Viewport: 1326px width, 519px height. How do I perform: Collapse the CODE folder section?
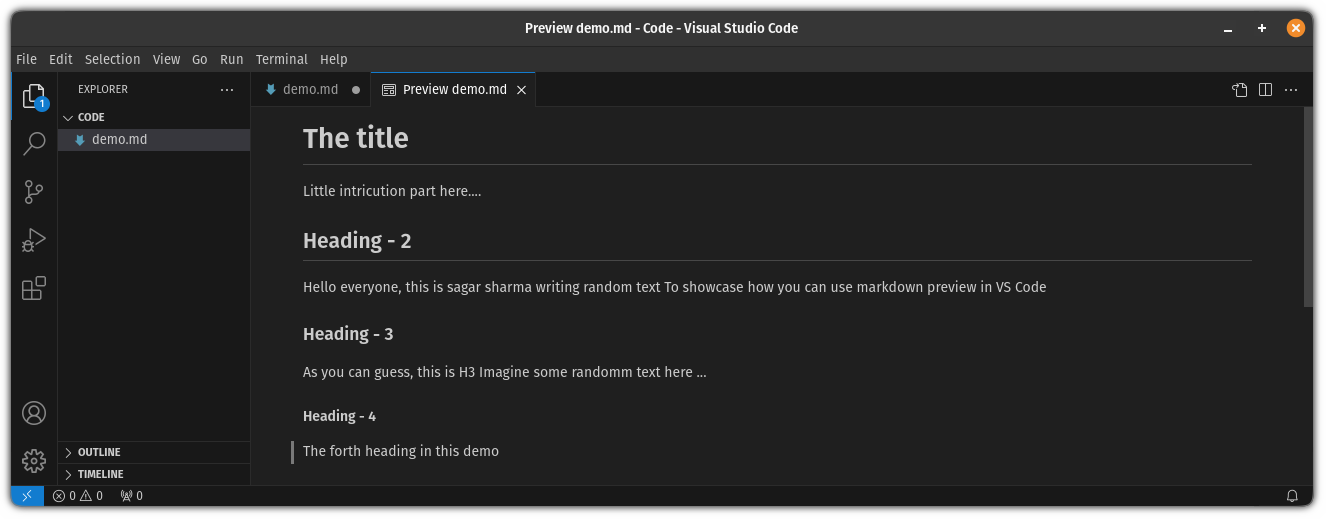pos(90,117)
